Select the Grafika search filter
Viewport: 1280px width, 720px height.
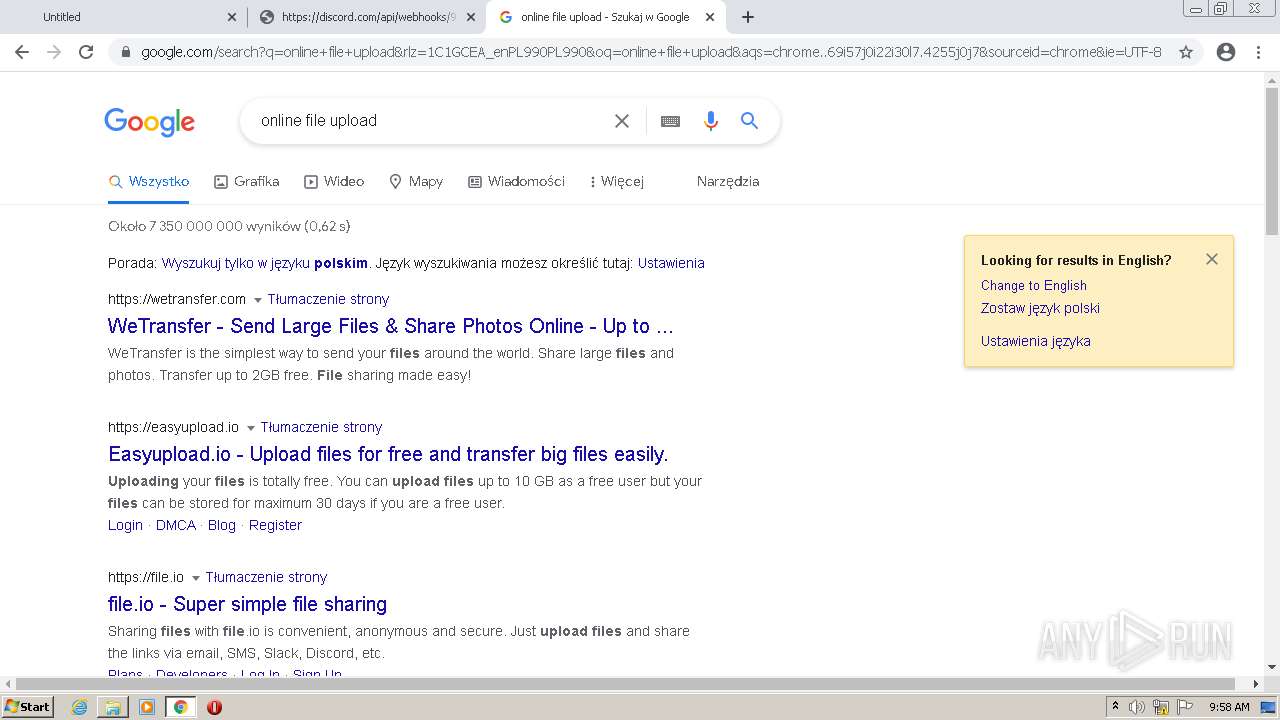[247, 182]
